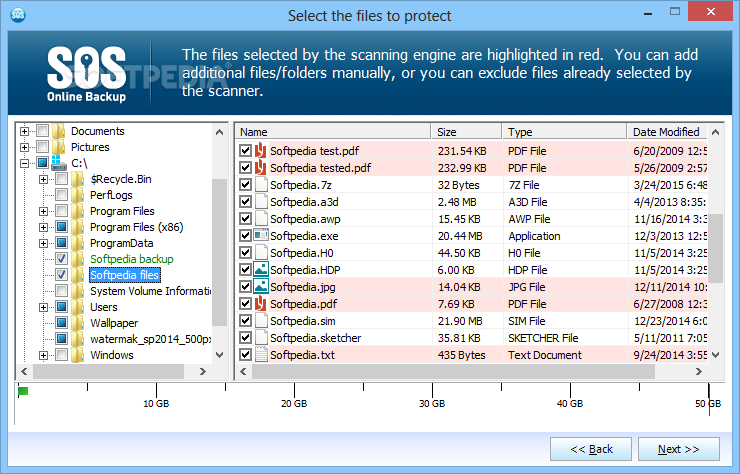
Task: Collapse the C:\ drive node
Action: pos(25,163)
